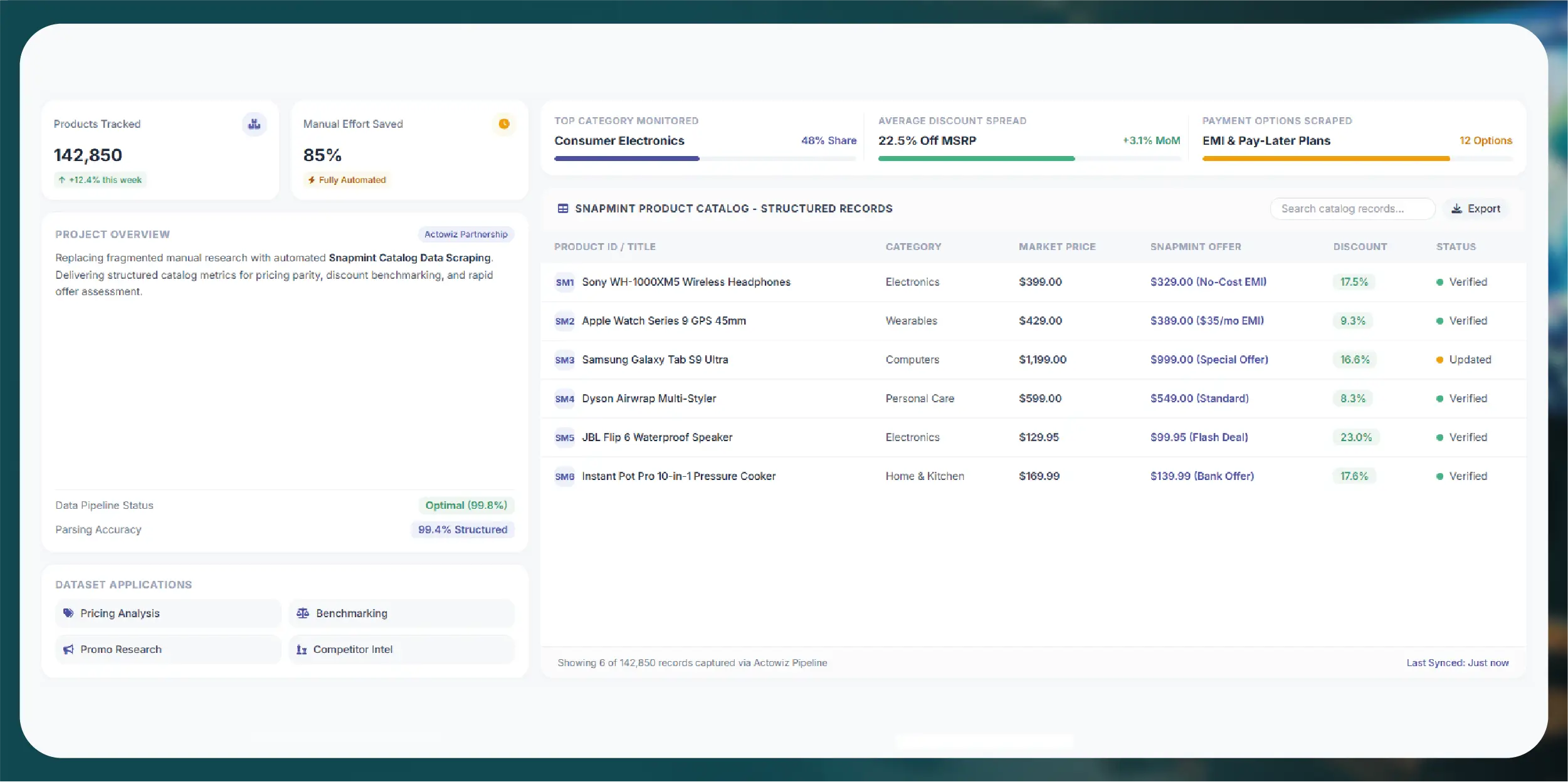Open the Promo Research application

point(168,650)
